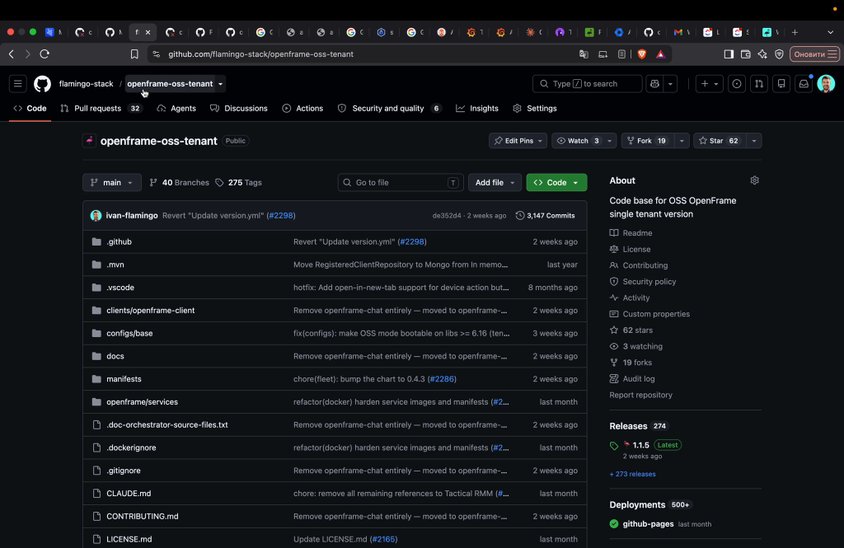
Task: Click ivan-flamingo's avatar in the commit row
Action: pyautogui.click(x=96, y=215)
